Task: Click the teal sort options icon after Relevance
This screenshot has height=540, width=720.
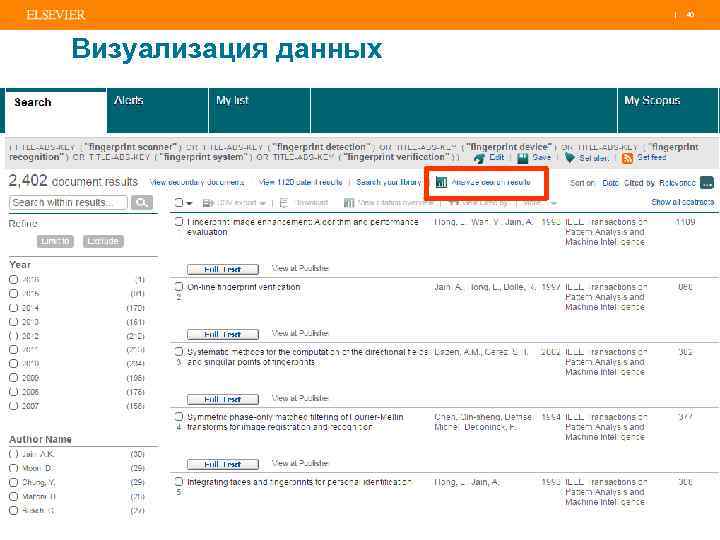Action: coord(707,183)
